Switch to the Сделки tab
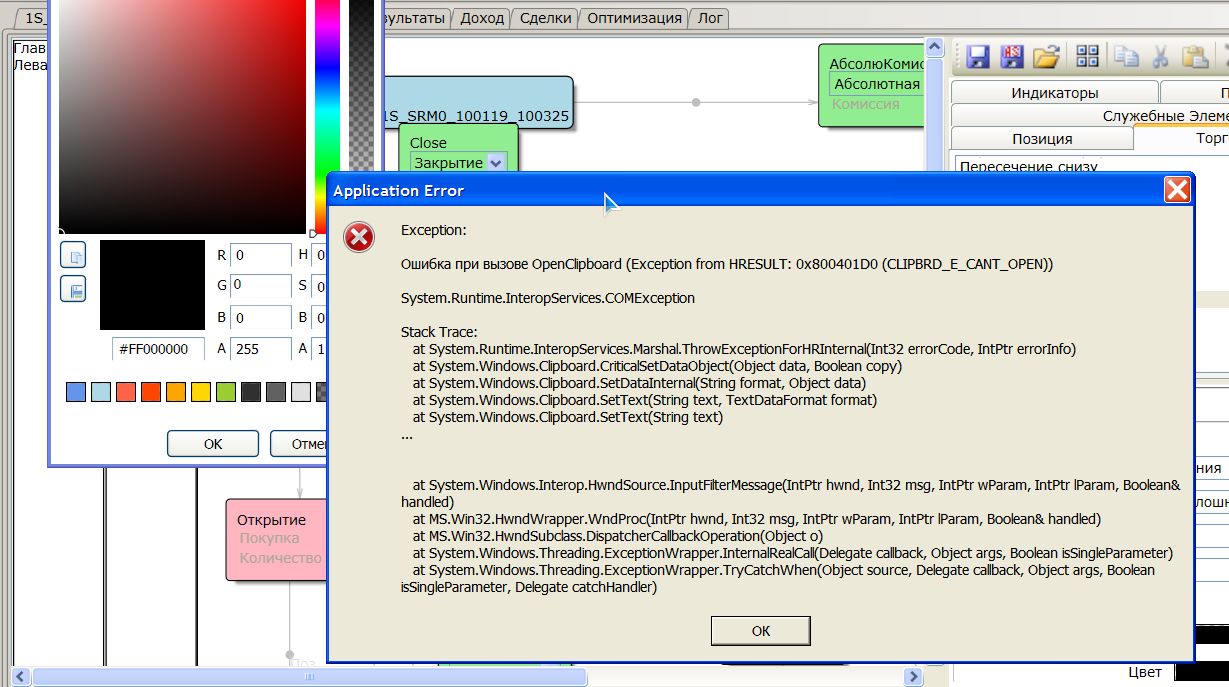This screenshot has height=687, width=1229. coord(547,18)
